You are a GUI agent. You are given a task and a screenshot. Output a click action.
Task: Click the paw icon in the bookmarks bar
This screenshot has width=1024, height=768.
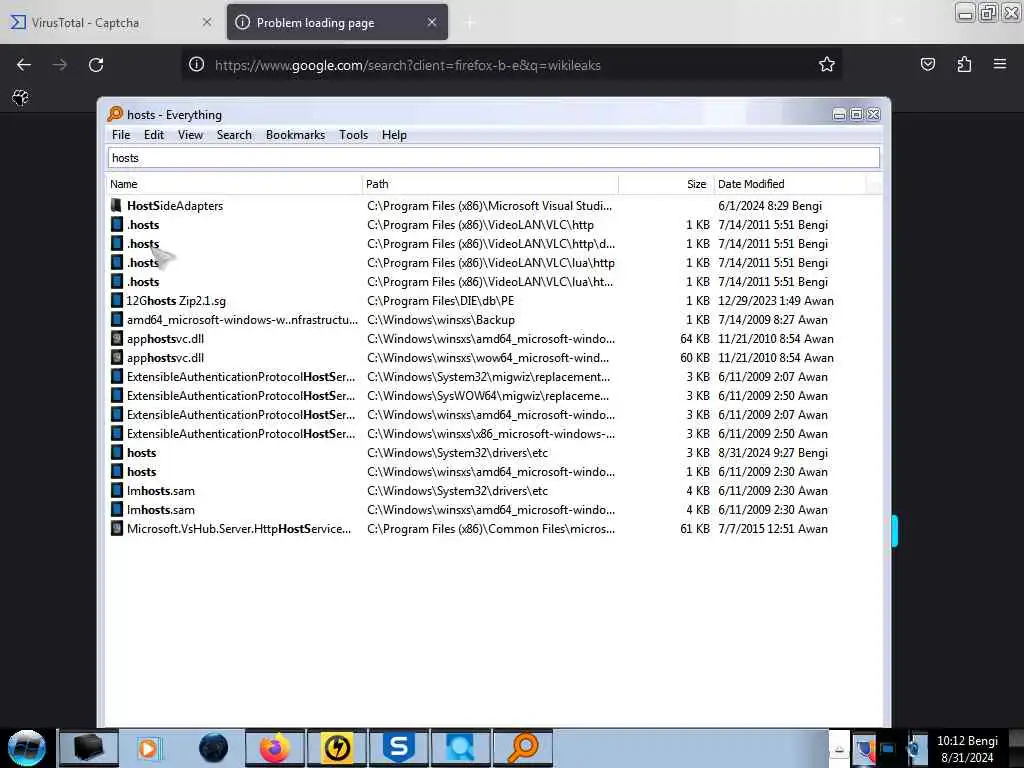point(21,98)
